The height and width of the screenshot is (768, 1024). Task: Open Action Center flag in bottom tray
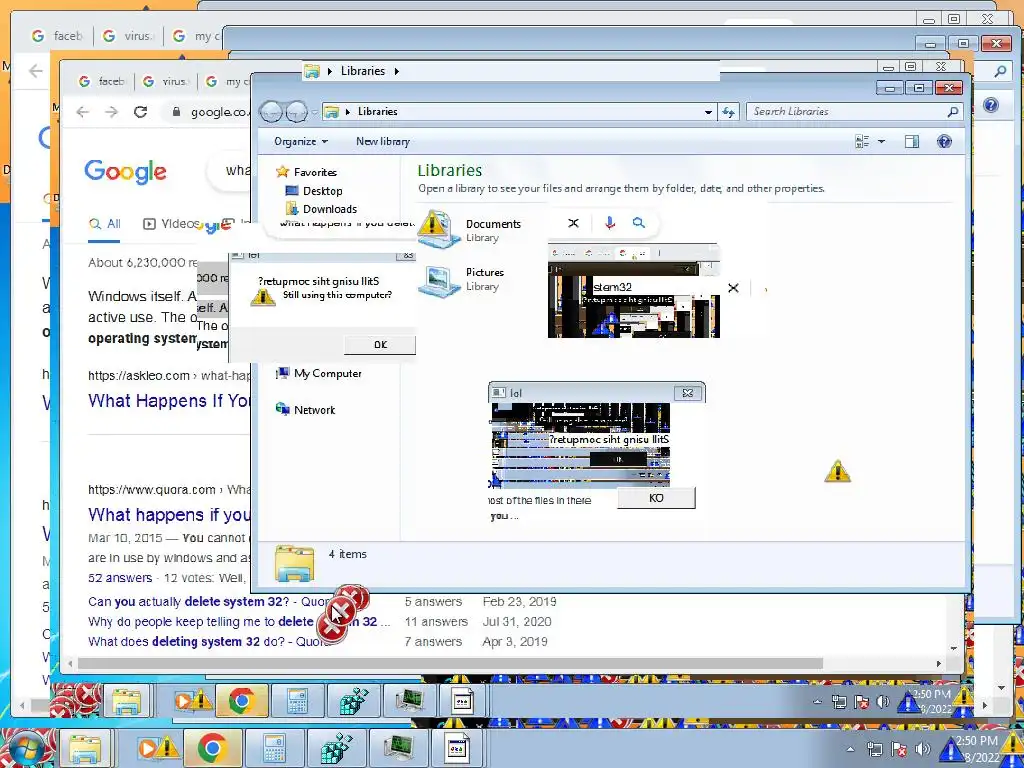coord(899,750)
